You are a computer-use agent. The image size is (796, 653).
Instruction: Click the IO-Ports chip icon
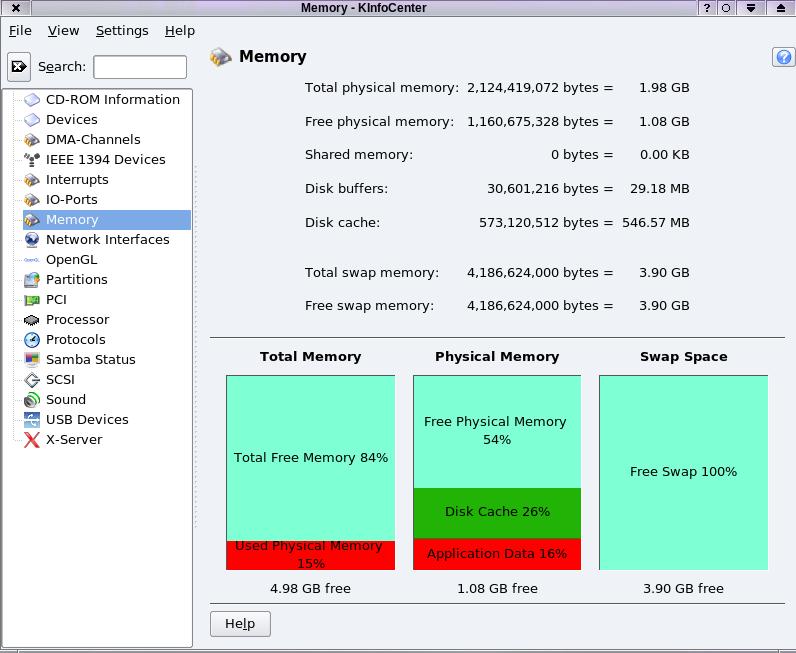coord(31,200)
